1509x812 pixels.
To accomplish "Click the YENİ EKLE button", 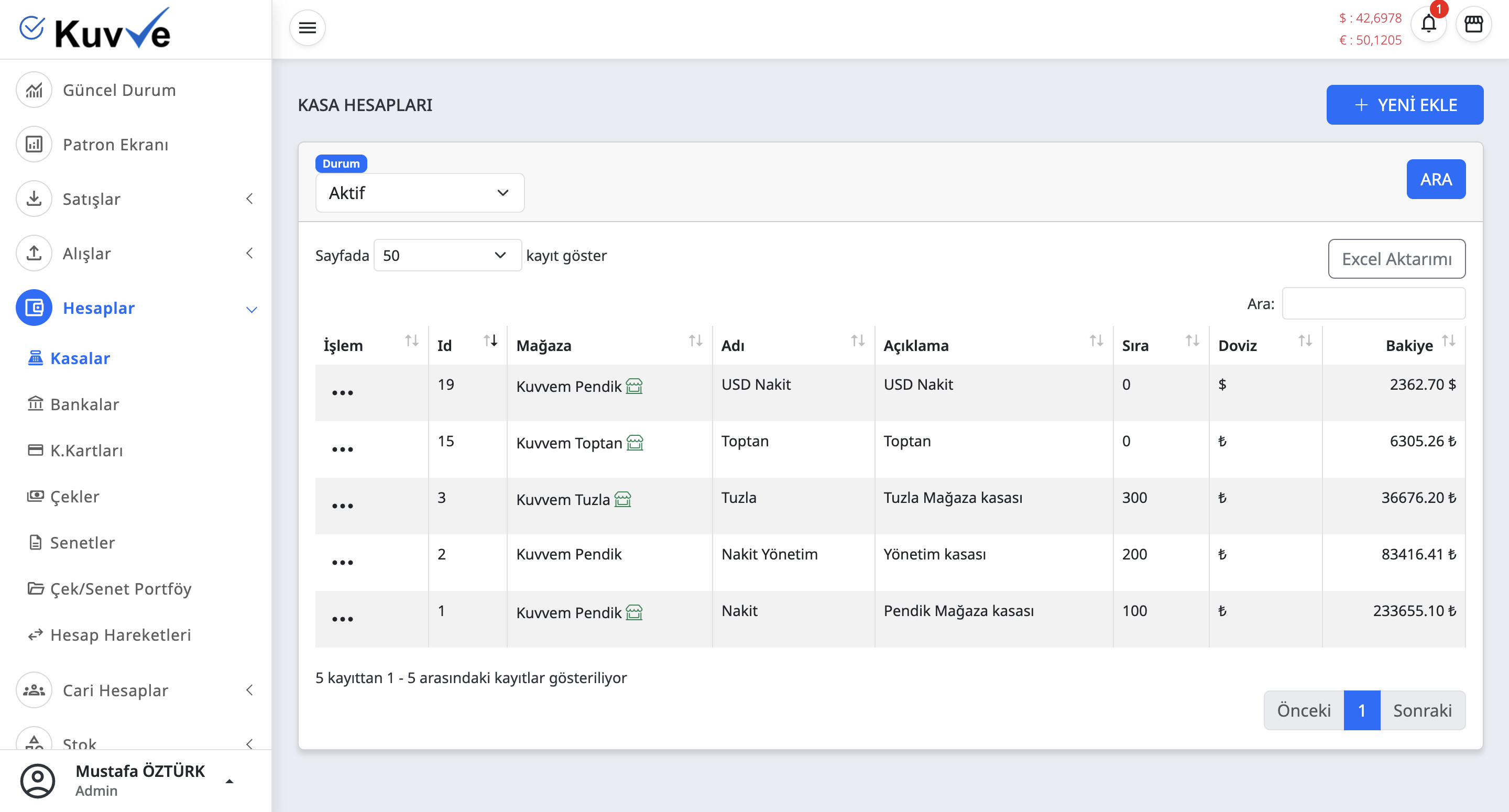I will (x=1404, y=105).
